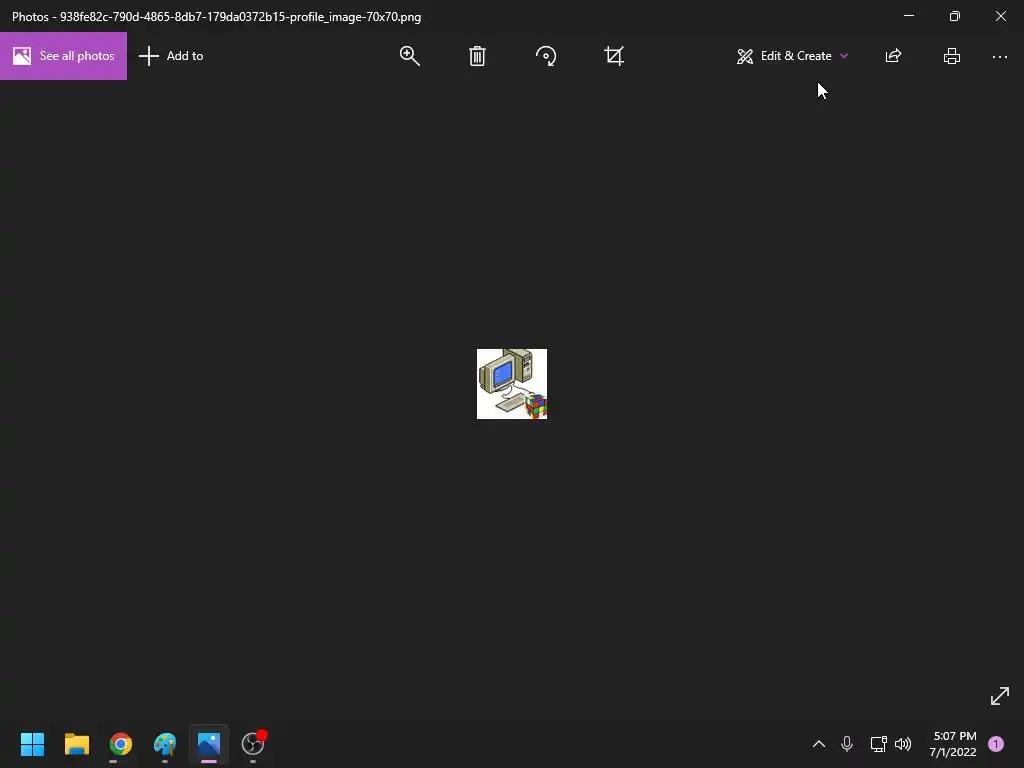
Task: Open OBS Studio from the taskbar
Action: click(x=253, y=744)
